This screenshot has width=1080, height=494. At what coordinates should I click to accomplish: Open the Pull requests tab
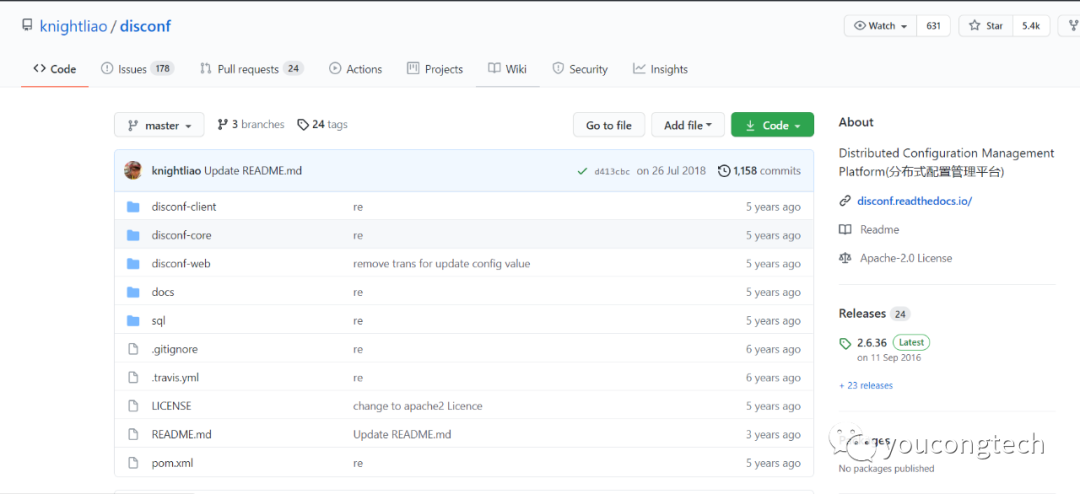point(251,69)
